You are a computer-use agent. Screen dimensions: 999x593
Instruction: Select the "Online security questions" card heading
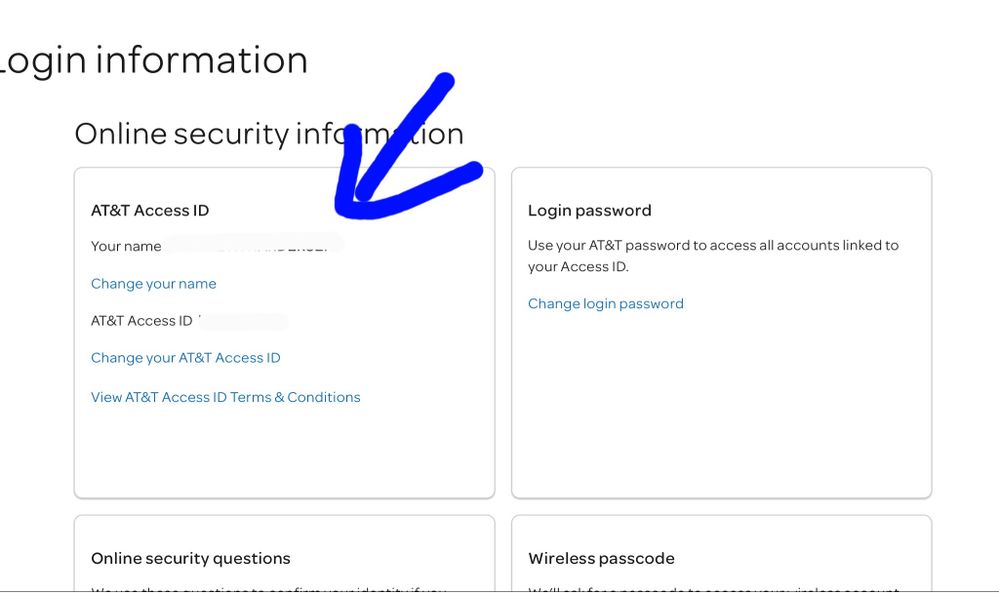point(190,559)
